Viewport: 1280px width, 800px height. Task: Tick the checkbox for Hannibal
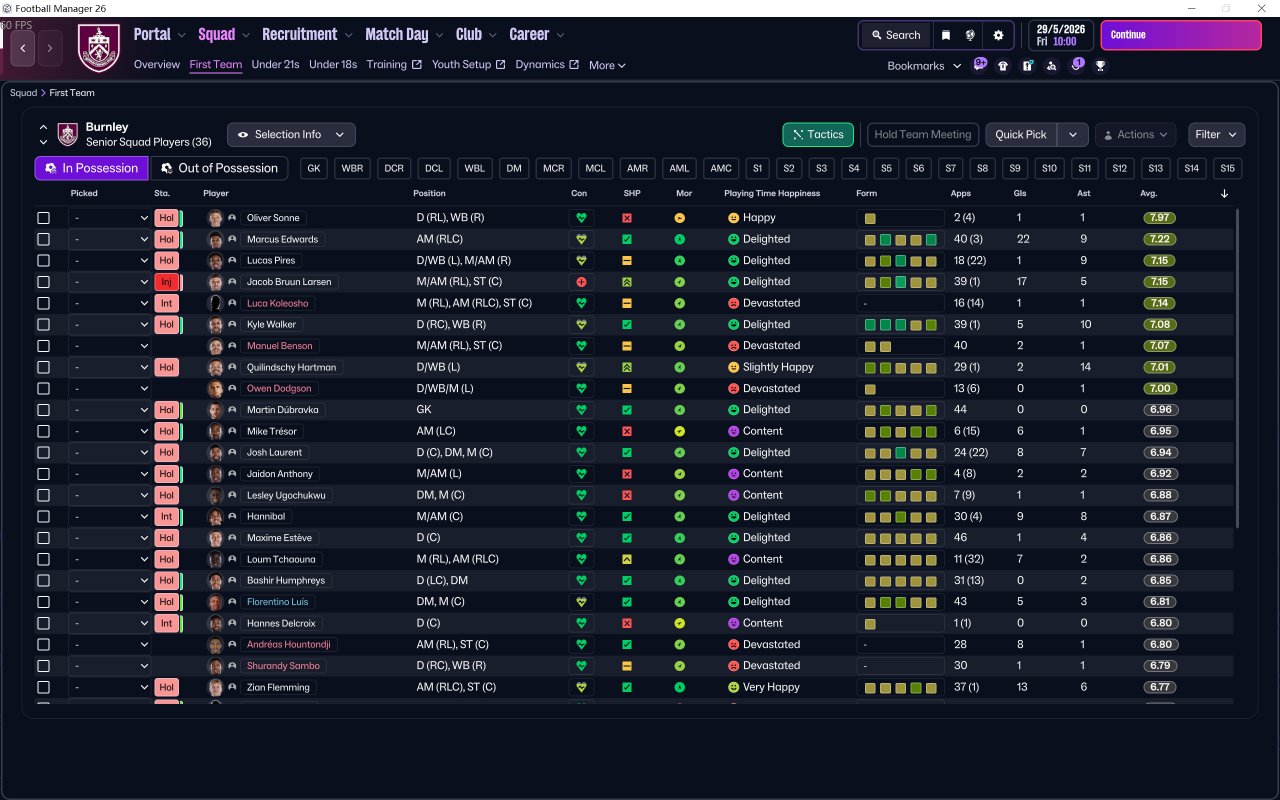(43, 516)
